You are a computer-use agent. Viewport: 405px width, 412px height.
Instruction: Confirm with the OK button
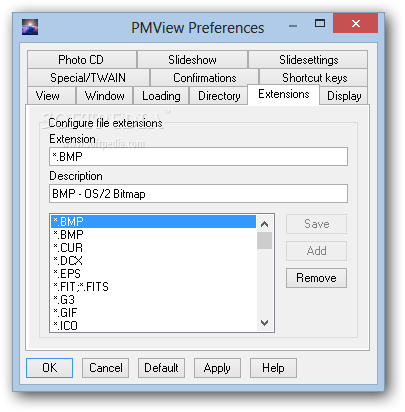pyautogui.click(x=49, y=368)
